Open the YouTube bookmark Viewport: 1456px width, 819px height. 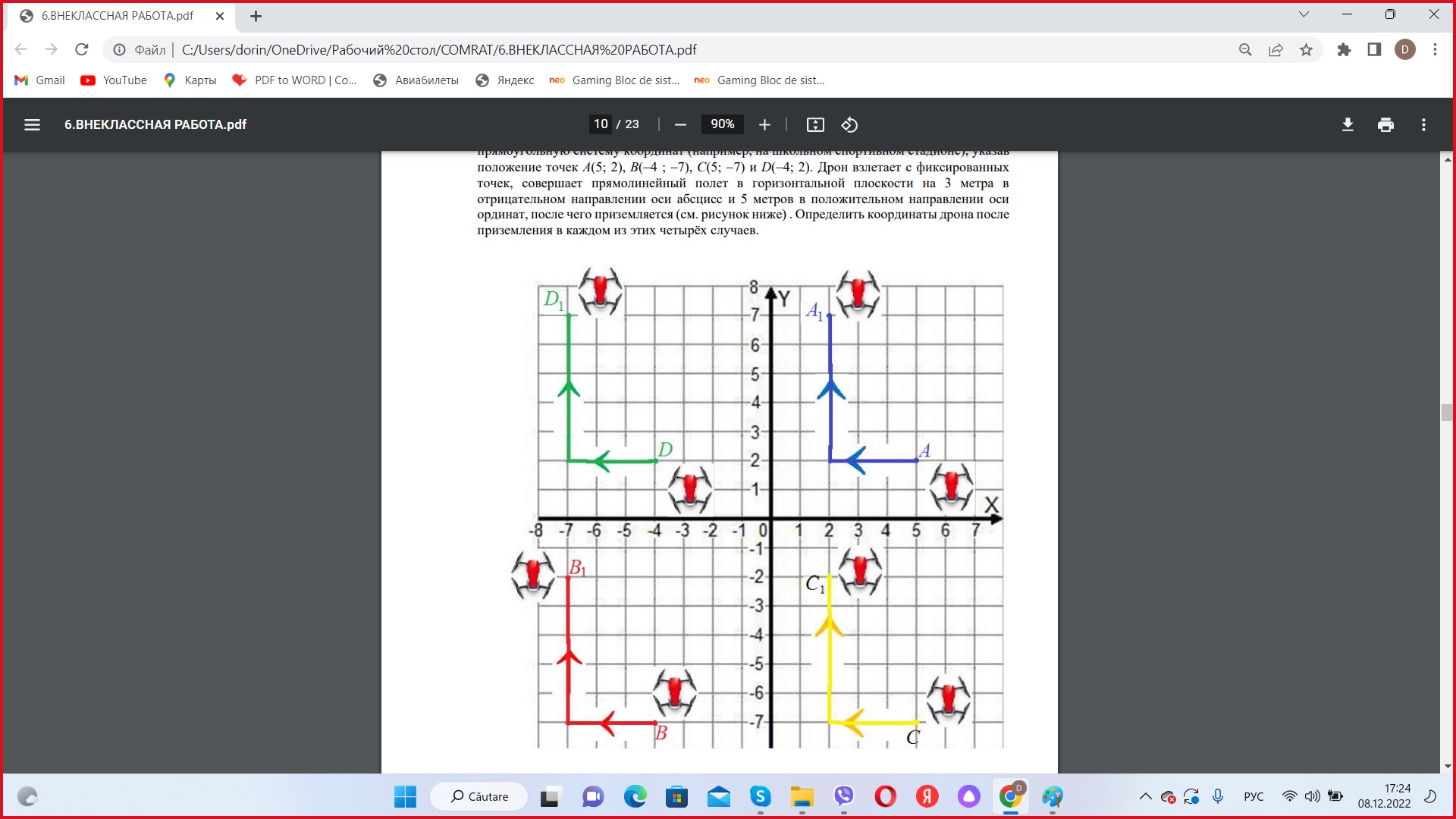click(114, 80)
